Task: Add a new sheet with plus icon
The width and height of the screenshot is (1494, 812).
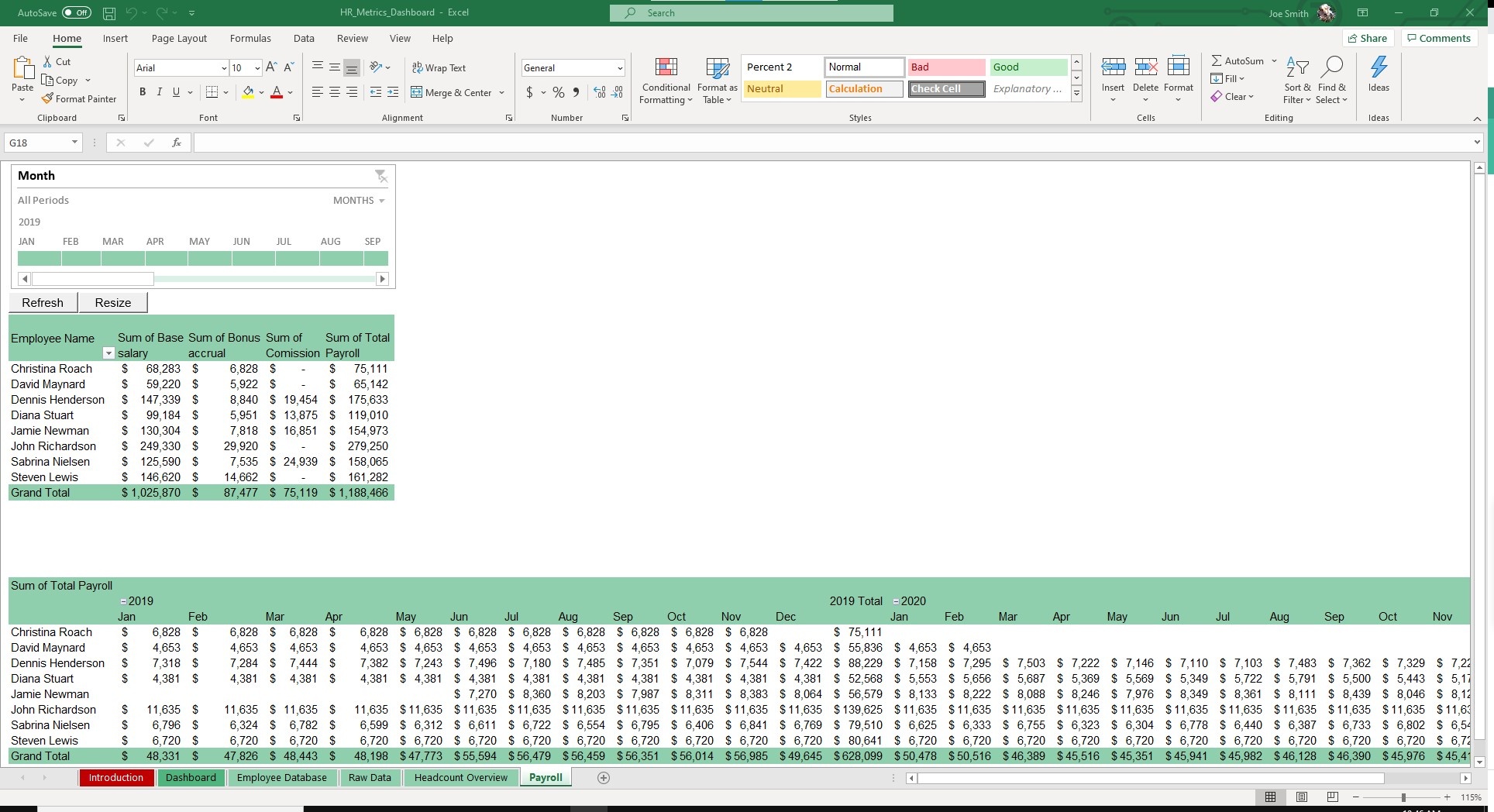Action: tap(604, 778)
